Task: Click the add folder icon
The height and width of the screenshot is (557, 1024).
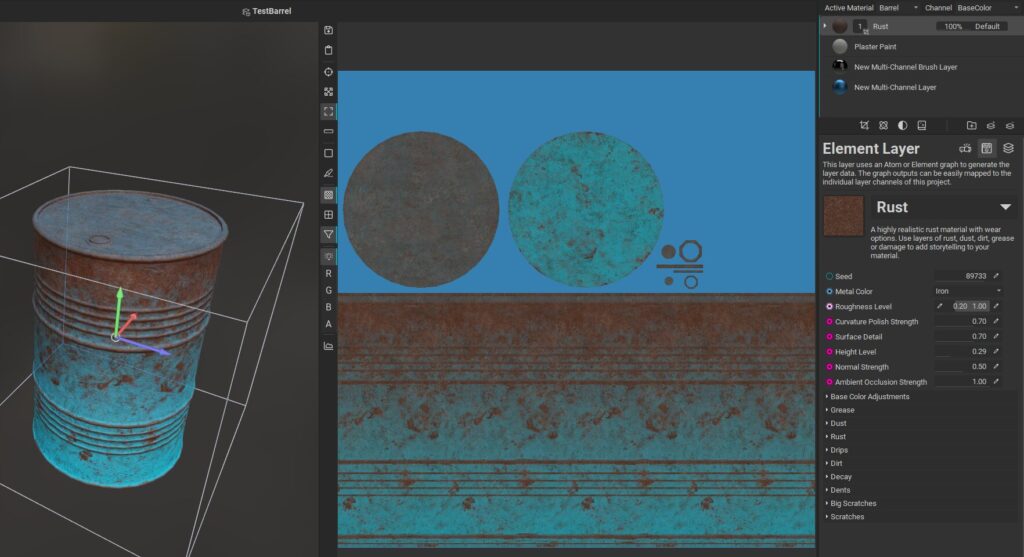Action: point(972,125)
